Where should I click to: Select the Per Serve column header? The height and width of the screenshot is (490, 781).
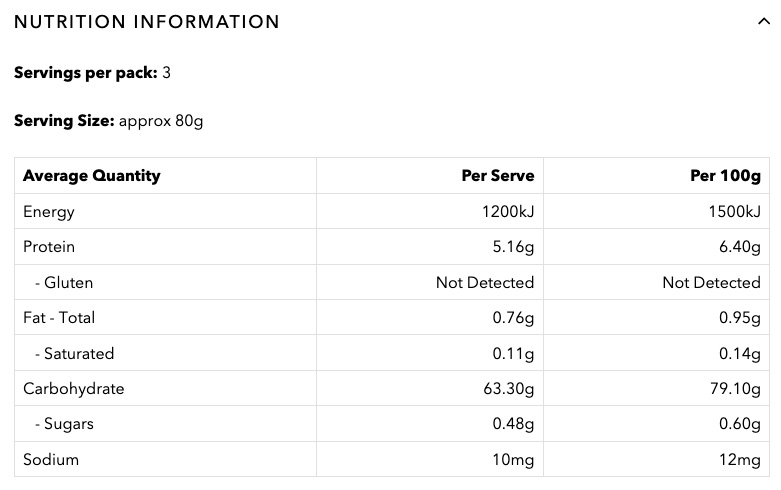click(497, 176)
